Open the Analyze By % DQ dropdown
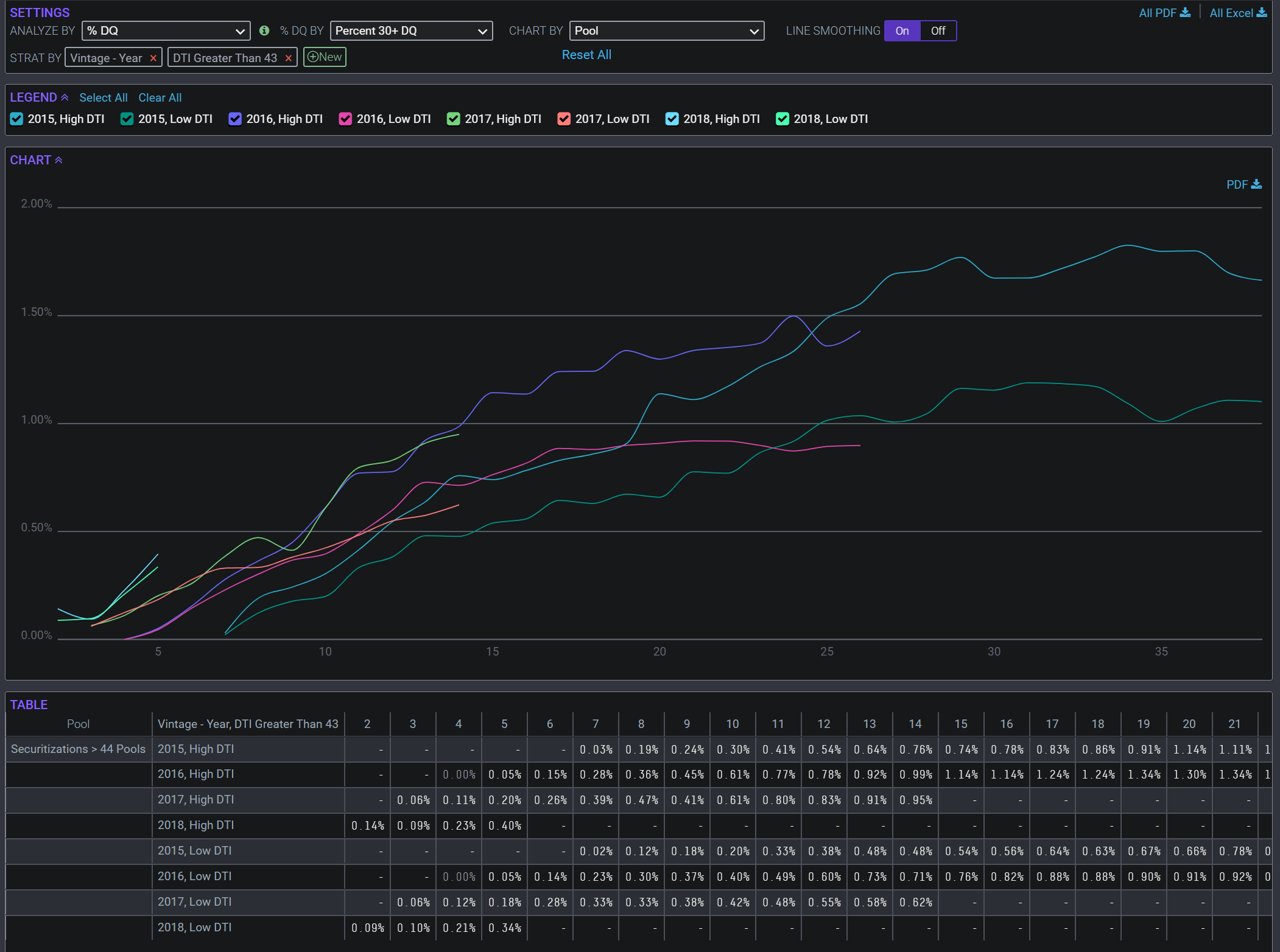This screenshot has height=952, width=1280. pos(166,31)
